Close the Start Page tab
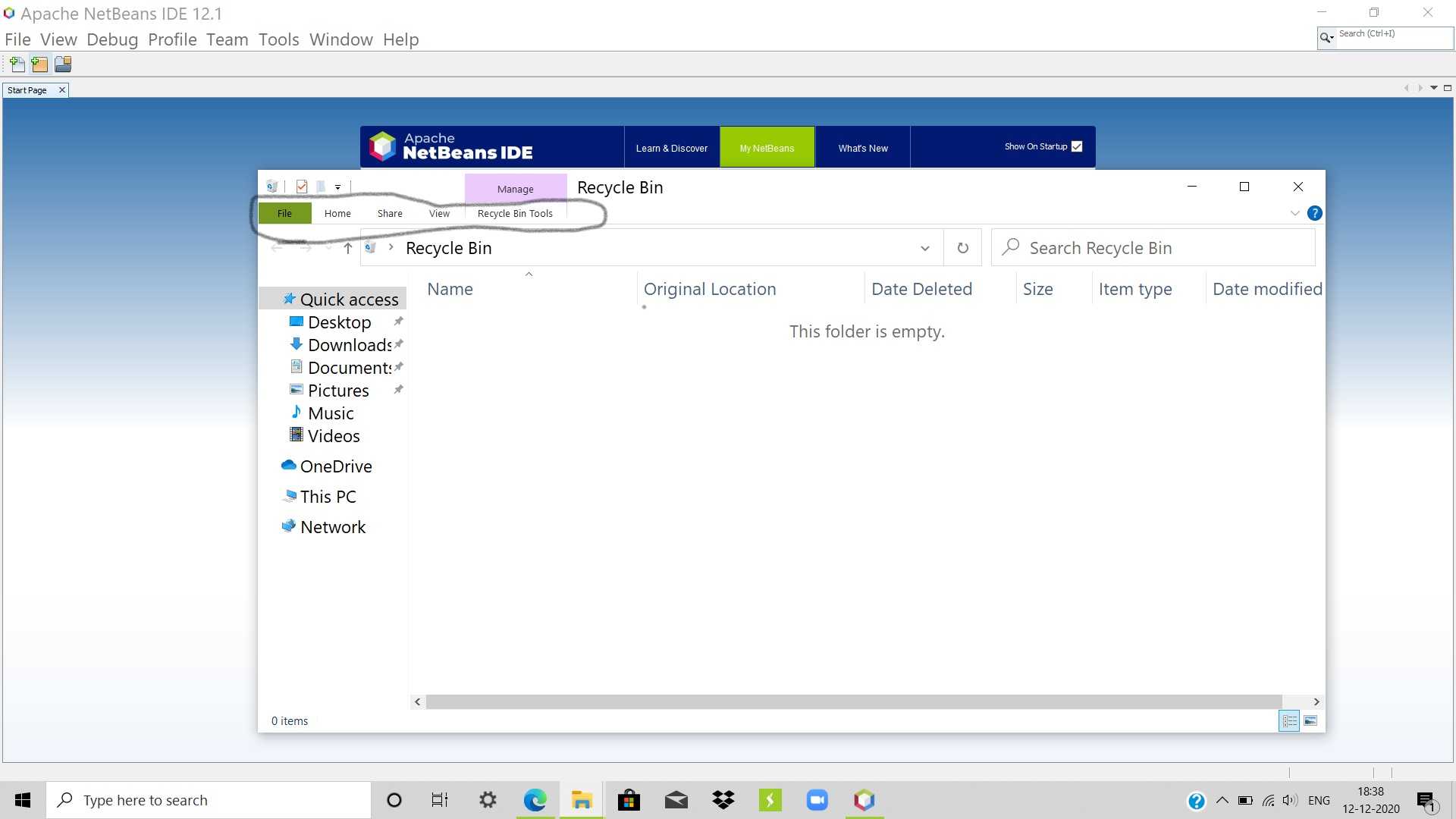This screenshot has height=819, width=1456. [62, 89]
